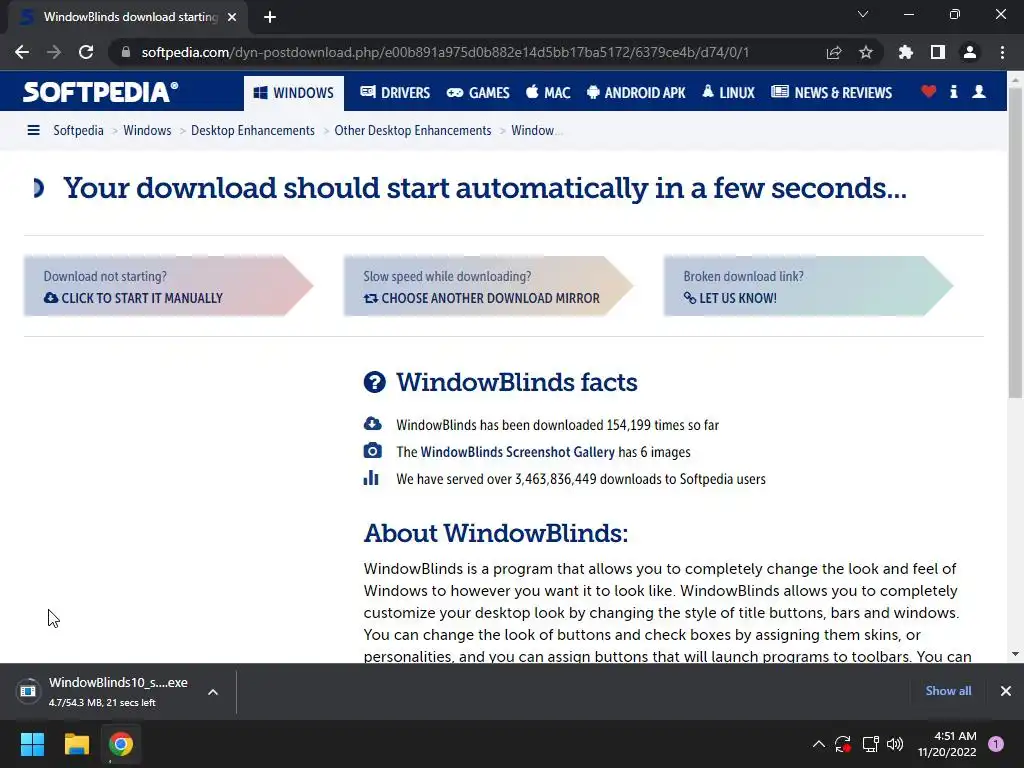Click the info icon in Softpedia header
The image size is (1024, 768).
click(x=953, y=92)
